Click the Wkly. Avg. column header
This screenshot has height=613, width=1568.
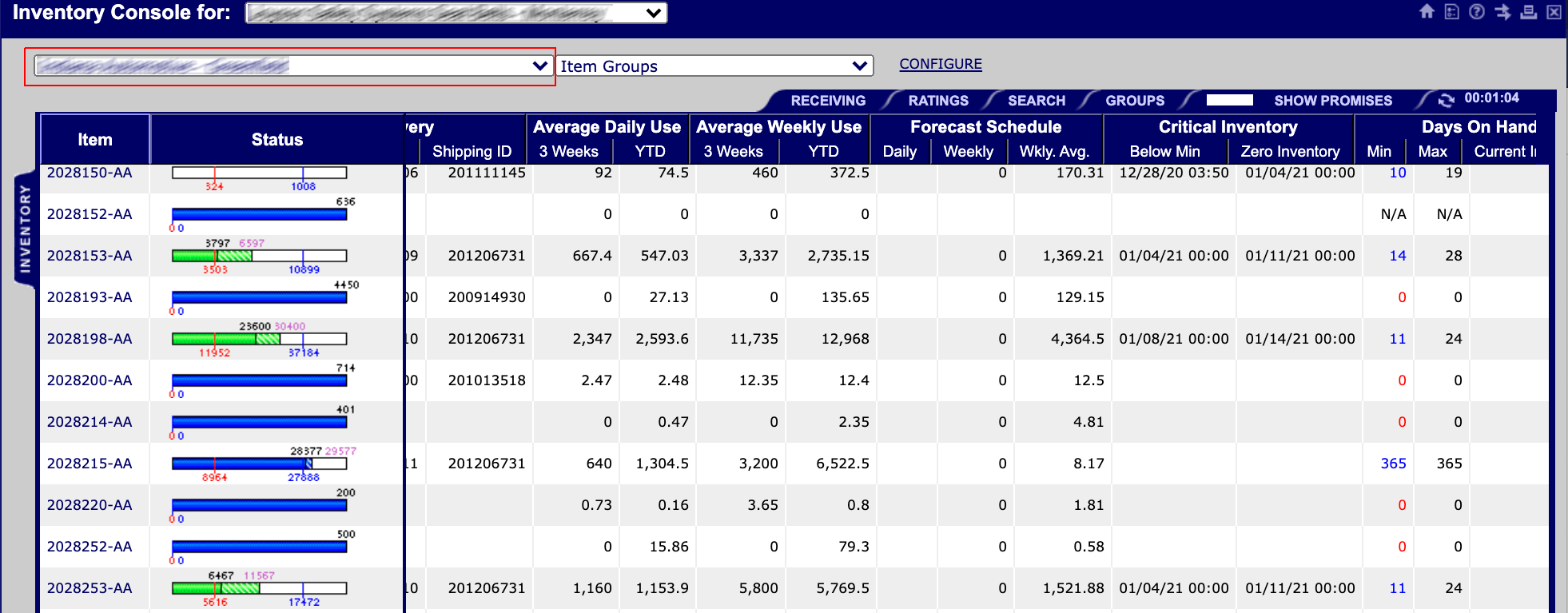point(1054,151)
